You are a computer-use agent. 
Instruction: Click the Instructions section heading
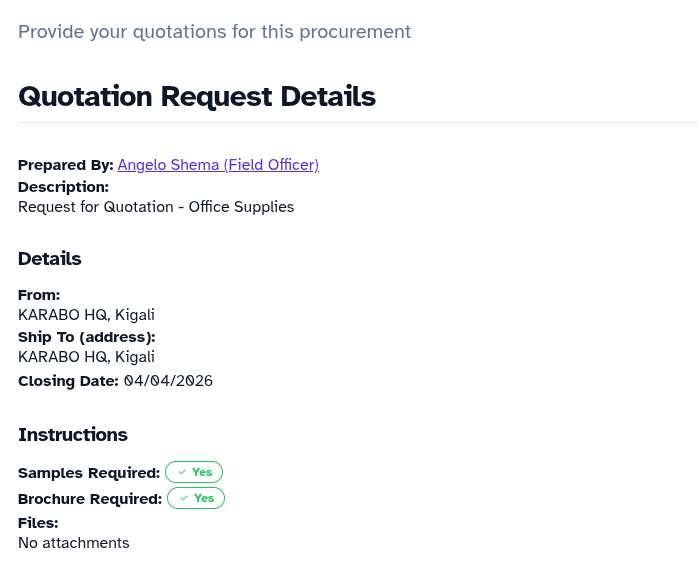73,435
